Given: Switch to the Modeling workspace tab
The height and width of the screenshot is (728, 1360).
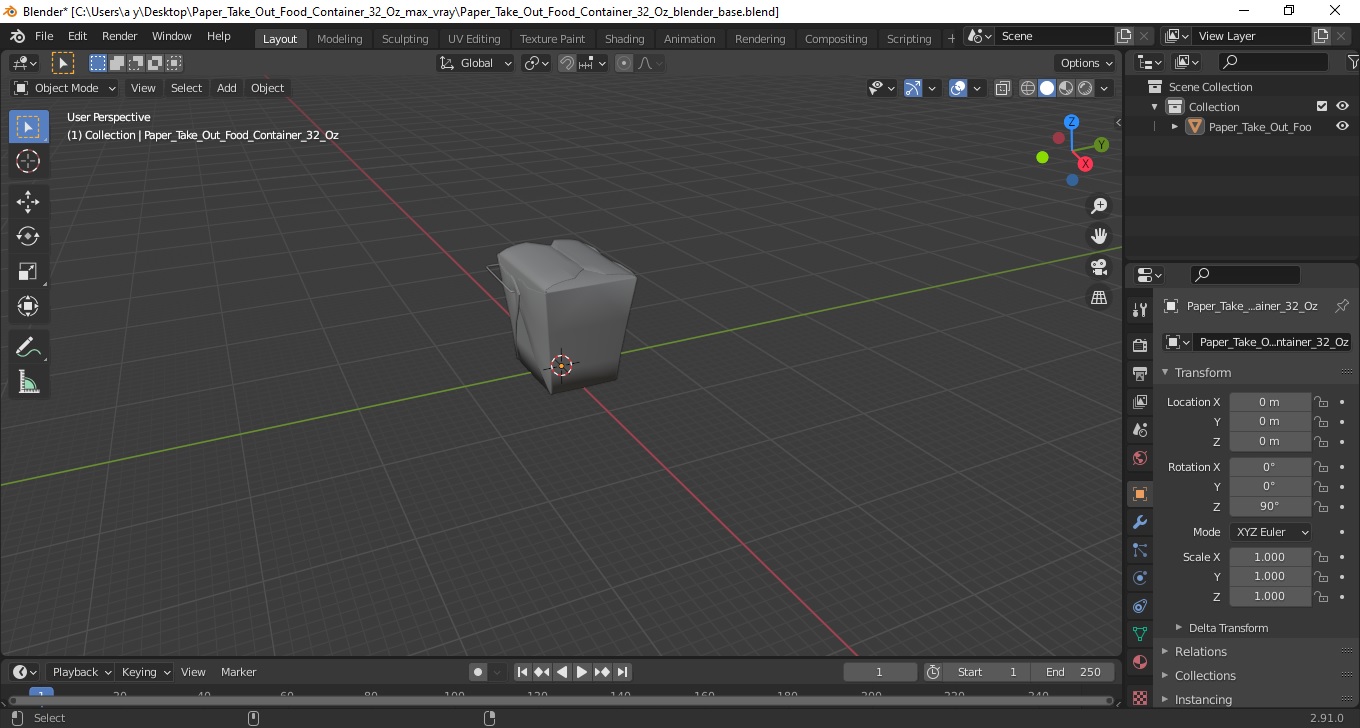Looking at the screenshot, I should (339, 39).
